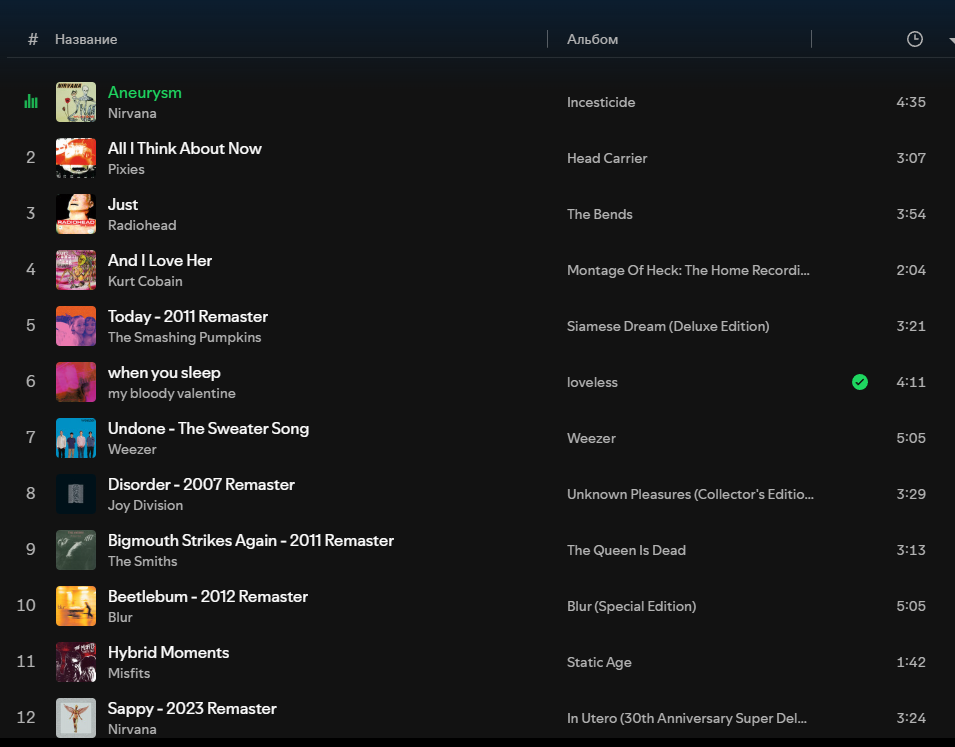
Task: Open the Misfits artist link
Action: click(129, 674)
